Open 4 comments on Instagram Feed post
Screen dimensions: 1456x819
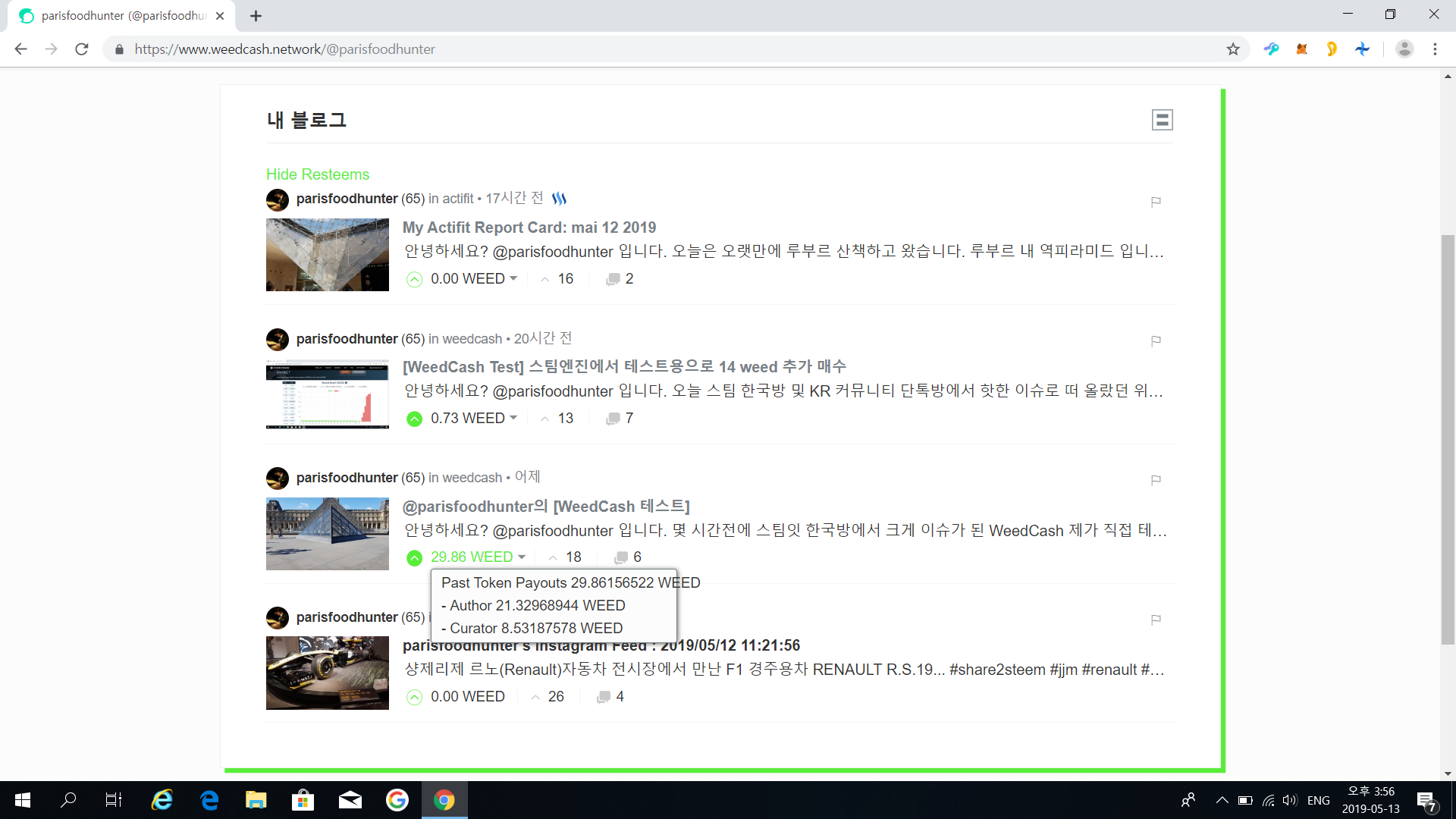coord(610,697)
